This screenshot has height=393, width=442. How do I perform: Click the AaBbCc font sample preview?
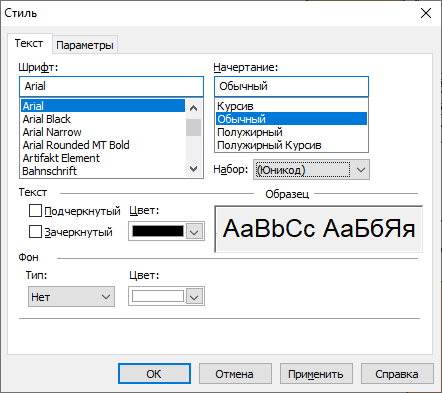pos(319,229)
